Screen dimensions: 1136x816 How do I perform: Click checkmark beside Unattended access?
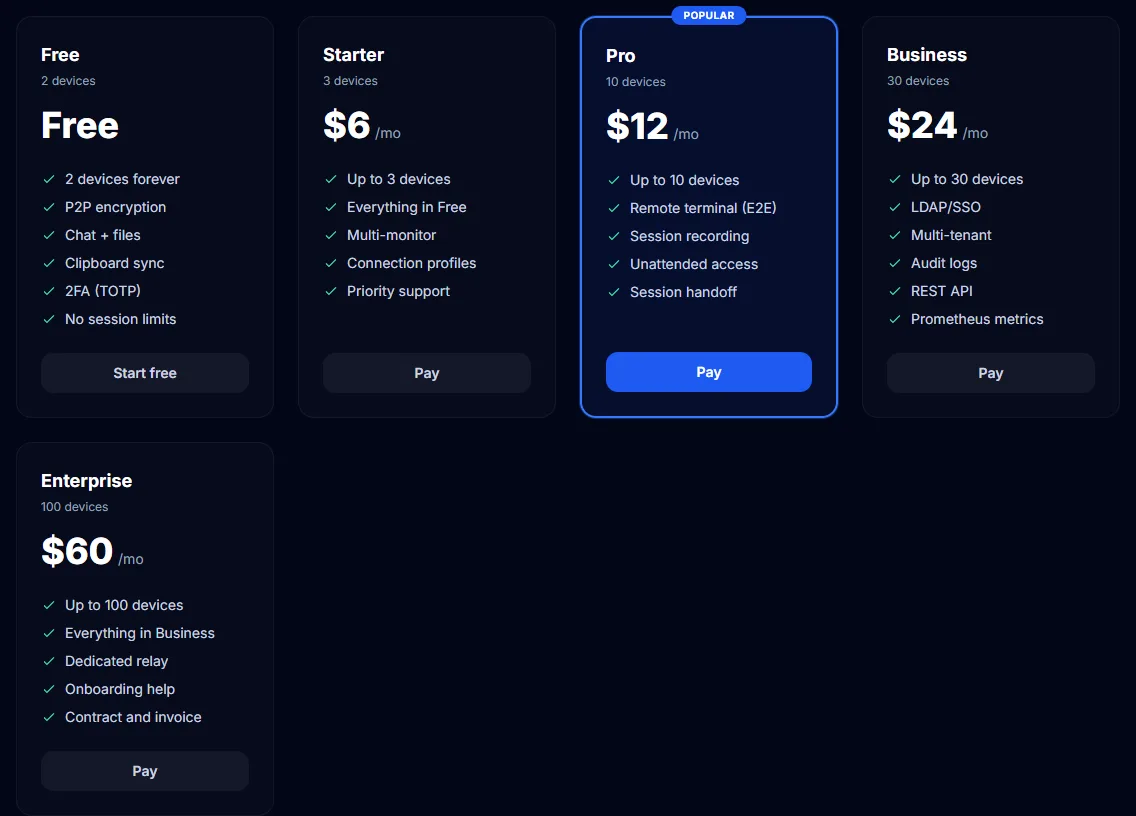pos(614,264)
